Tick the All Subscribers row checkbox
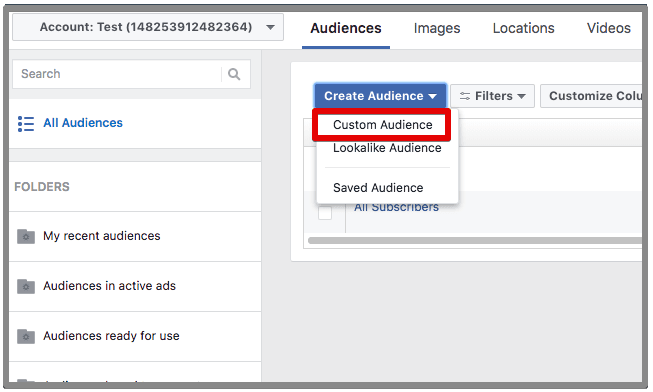The image size is (653, 392). [x=325, y=213]
